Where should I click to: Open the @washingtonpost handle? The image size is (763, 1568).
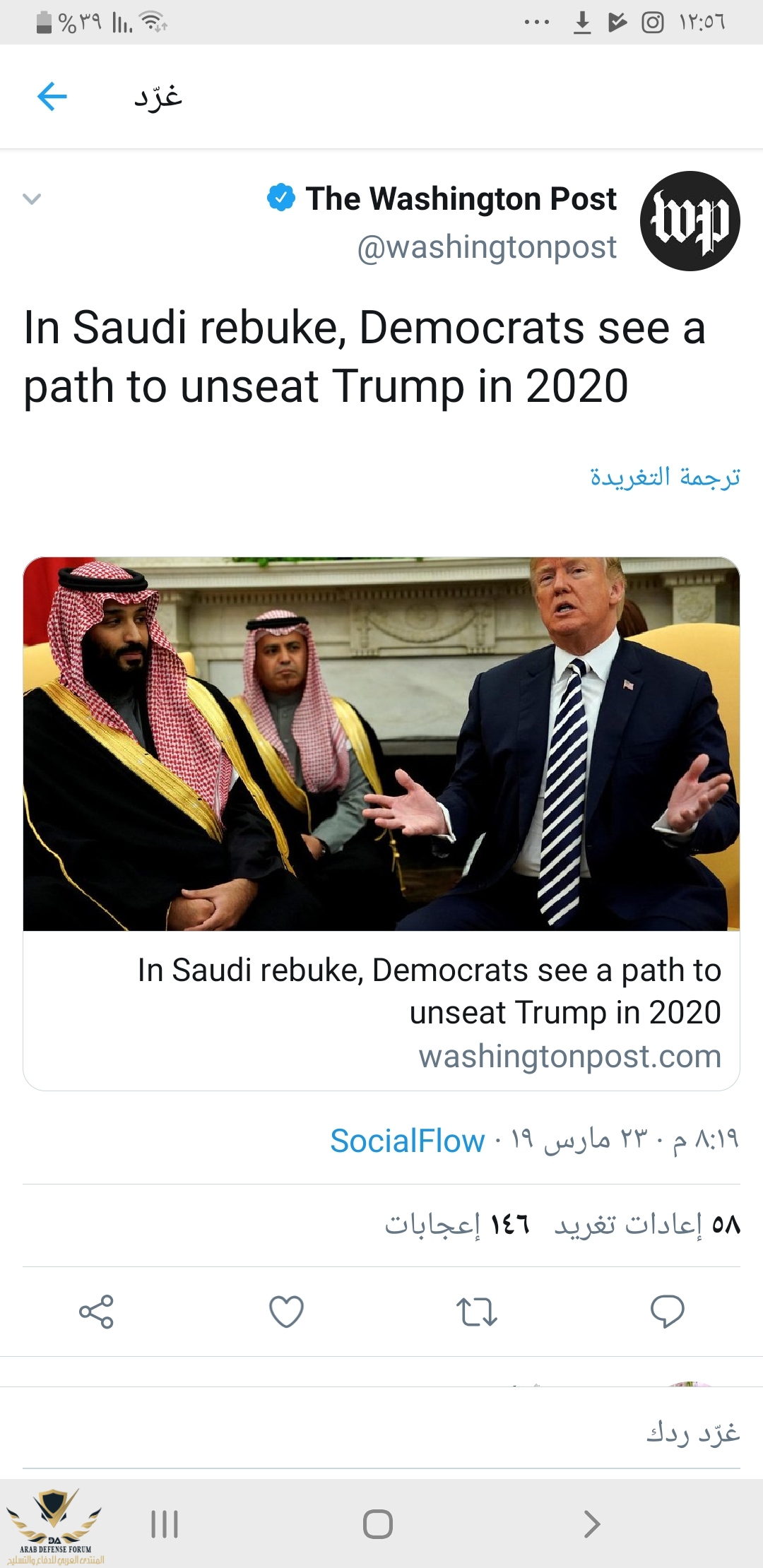(487, 247)
